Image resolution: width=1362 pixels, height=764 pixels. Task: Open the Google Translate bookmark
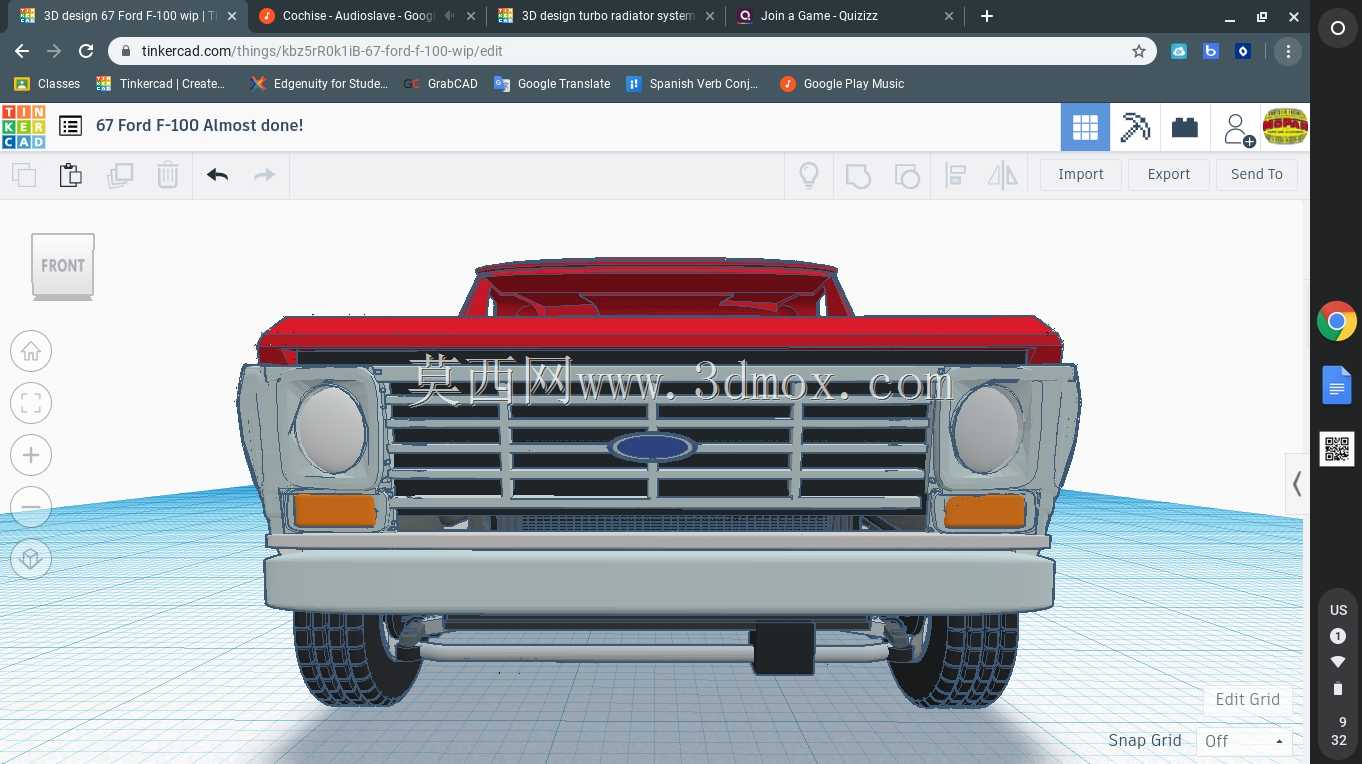[552, 84]
